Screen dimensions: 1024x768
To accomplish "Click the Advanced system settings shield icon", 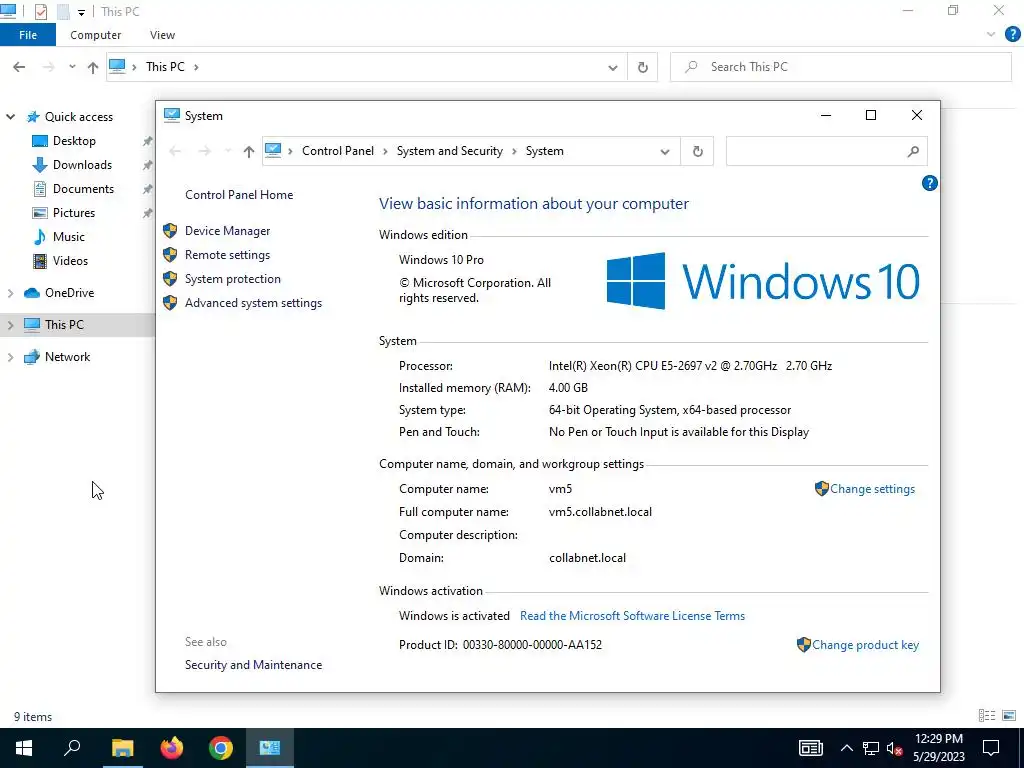I will coord(170,303).
